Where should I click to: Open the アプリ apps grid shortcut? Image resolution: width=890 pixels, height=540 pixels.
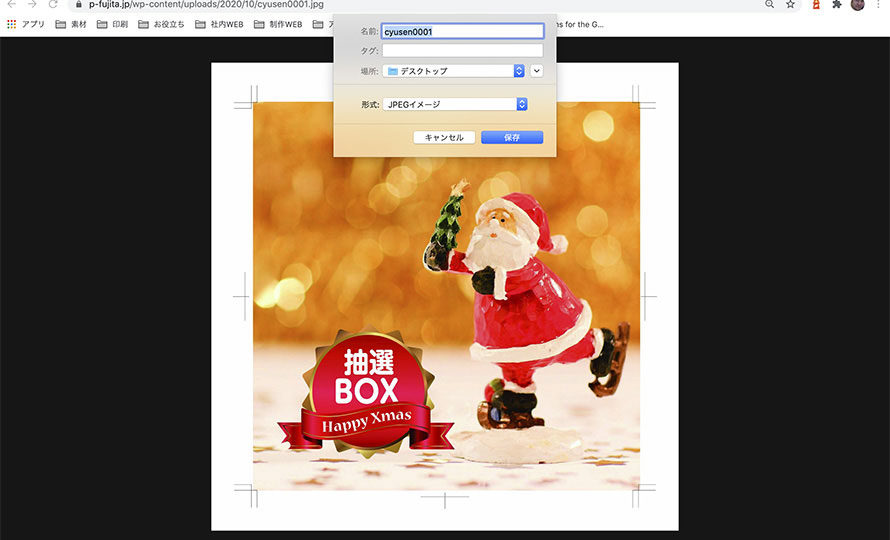point(25,24)
